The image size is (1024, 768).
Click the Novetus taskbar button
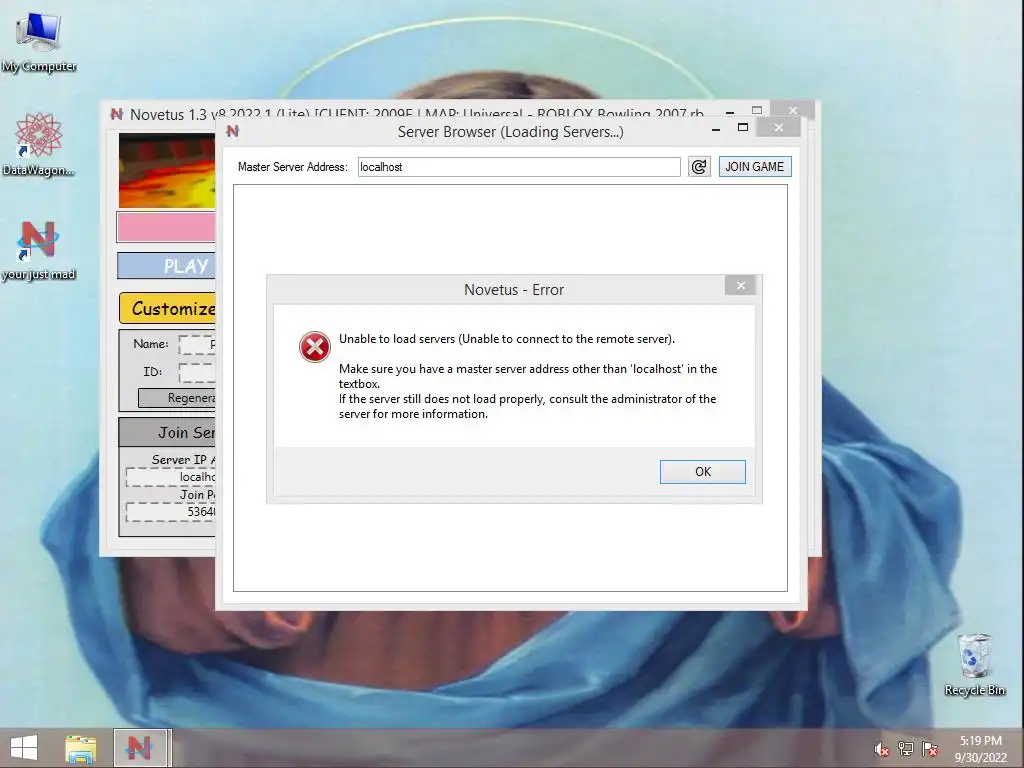142,748
